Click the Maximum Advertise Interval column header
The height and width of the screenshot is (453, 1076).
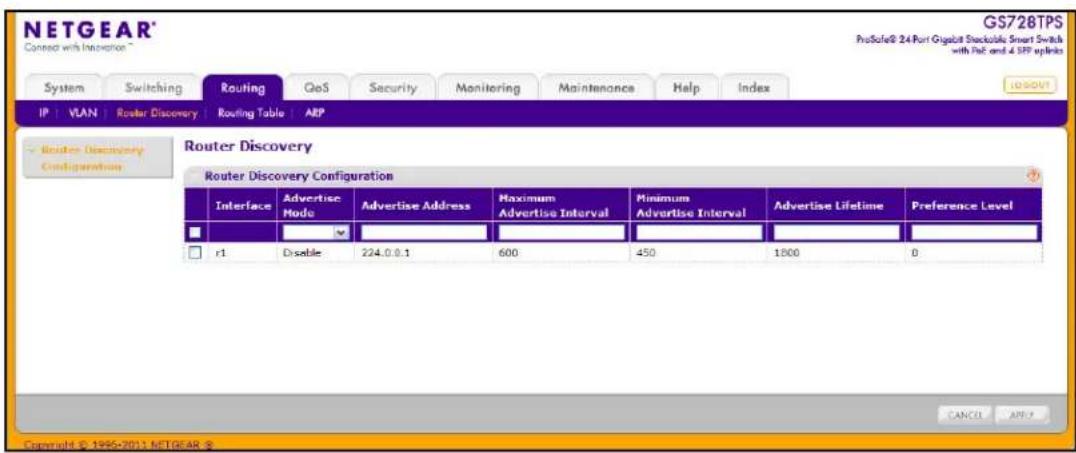pos(561,205)
